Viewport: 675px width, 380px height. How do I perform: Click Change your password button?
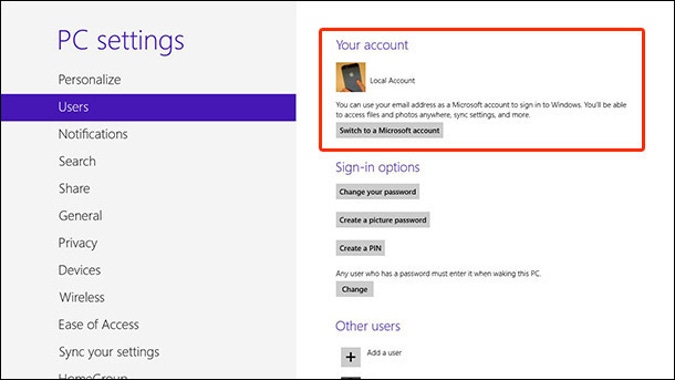tap(378, 192)
